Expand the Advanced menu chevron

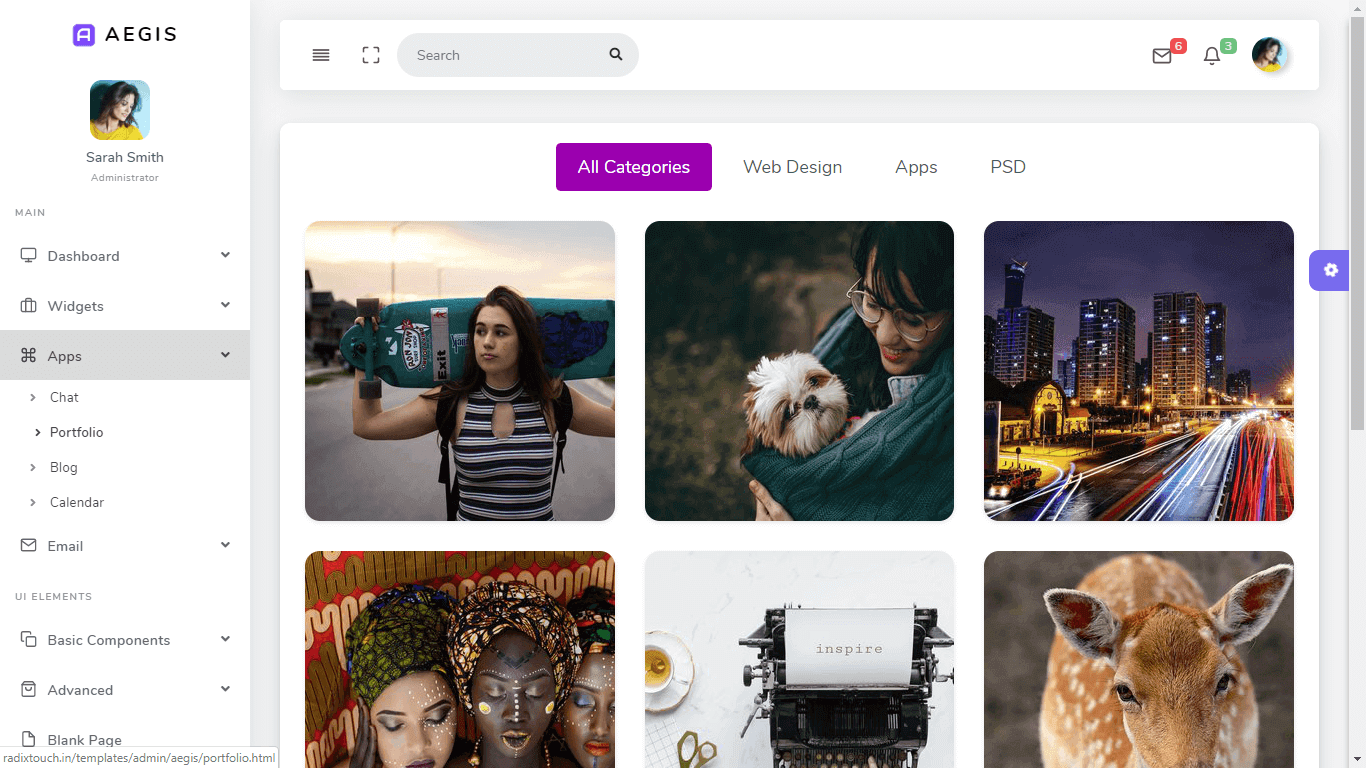[x=225, y=689]
